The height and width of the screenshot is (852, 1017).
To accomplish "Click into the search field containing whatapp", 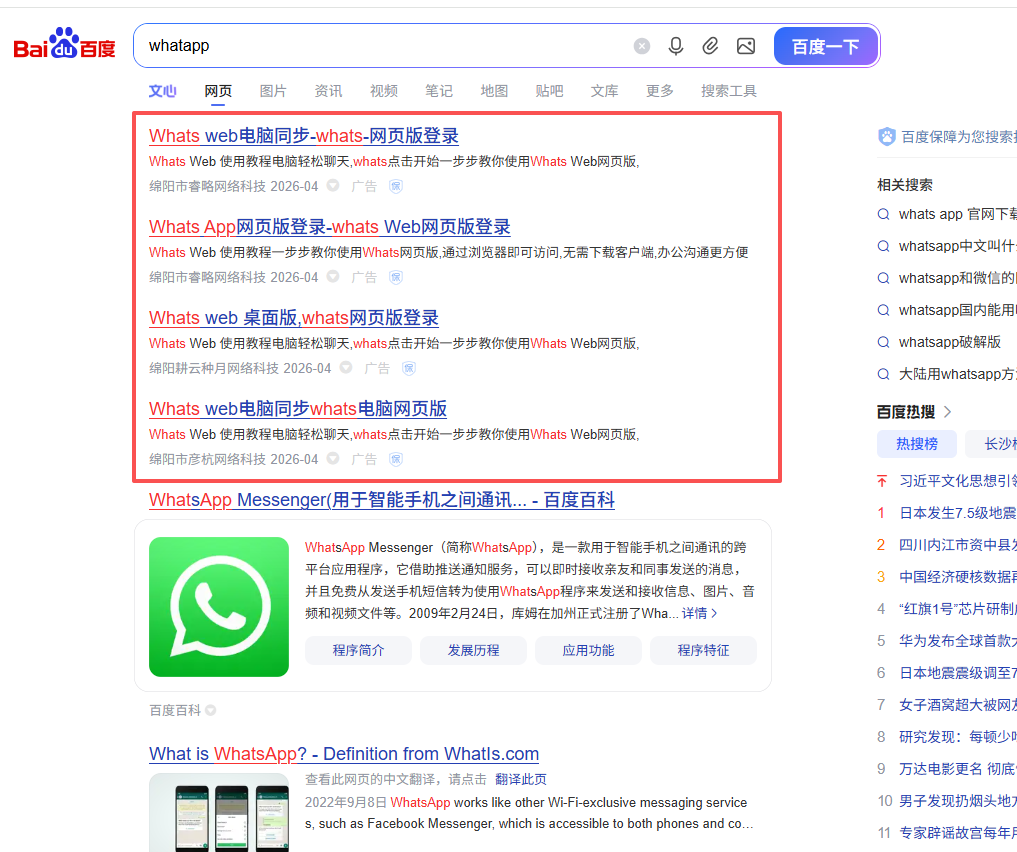I will coord(380,46).
